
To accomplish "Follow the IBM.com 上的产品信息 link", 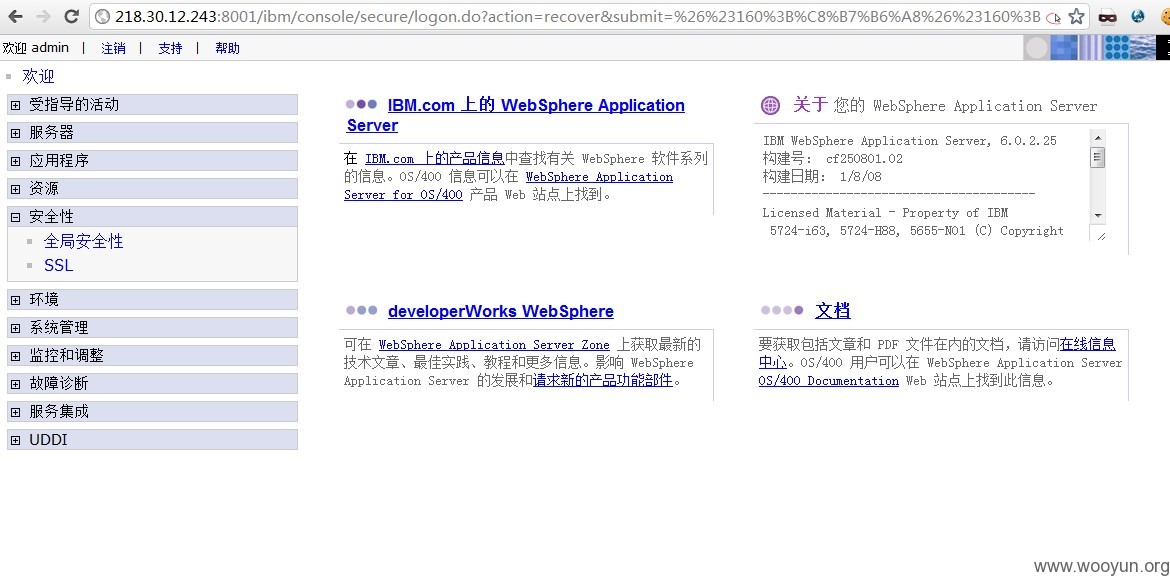I will 434,158.
